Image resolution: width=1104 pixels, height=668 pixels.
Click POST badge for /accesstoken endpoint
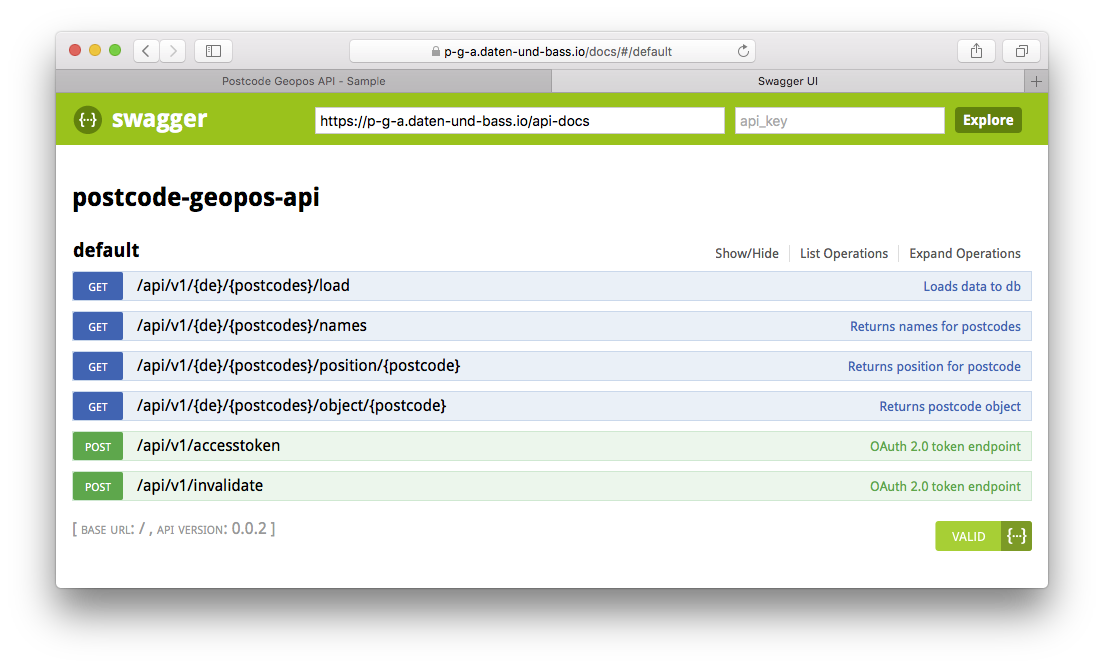[98, 446]
